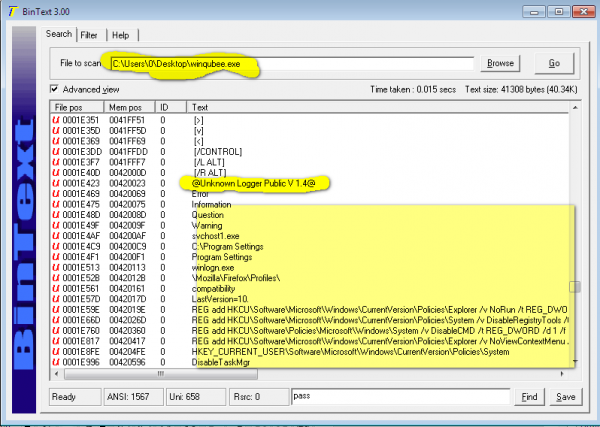Toggle the Advanced view checkbox
The width and height of the screenshot is (600, 427).
click(x=55, y=89)
